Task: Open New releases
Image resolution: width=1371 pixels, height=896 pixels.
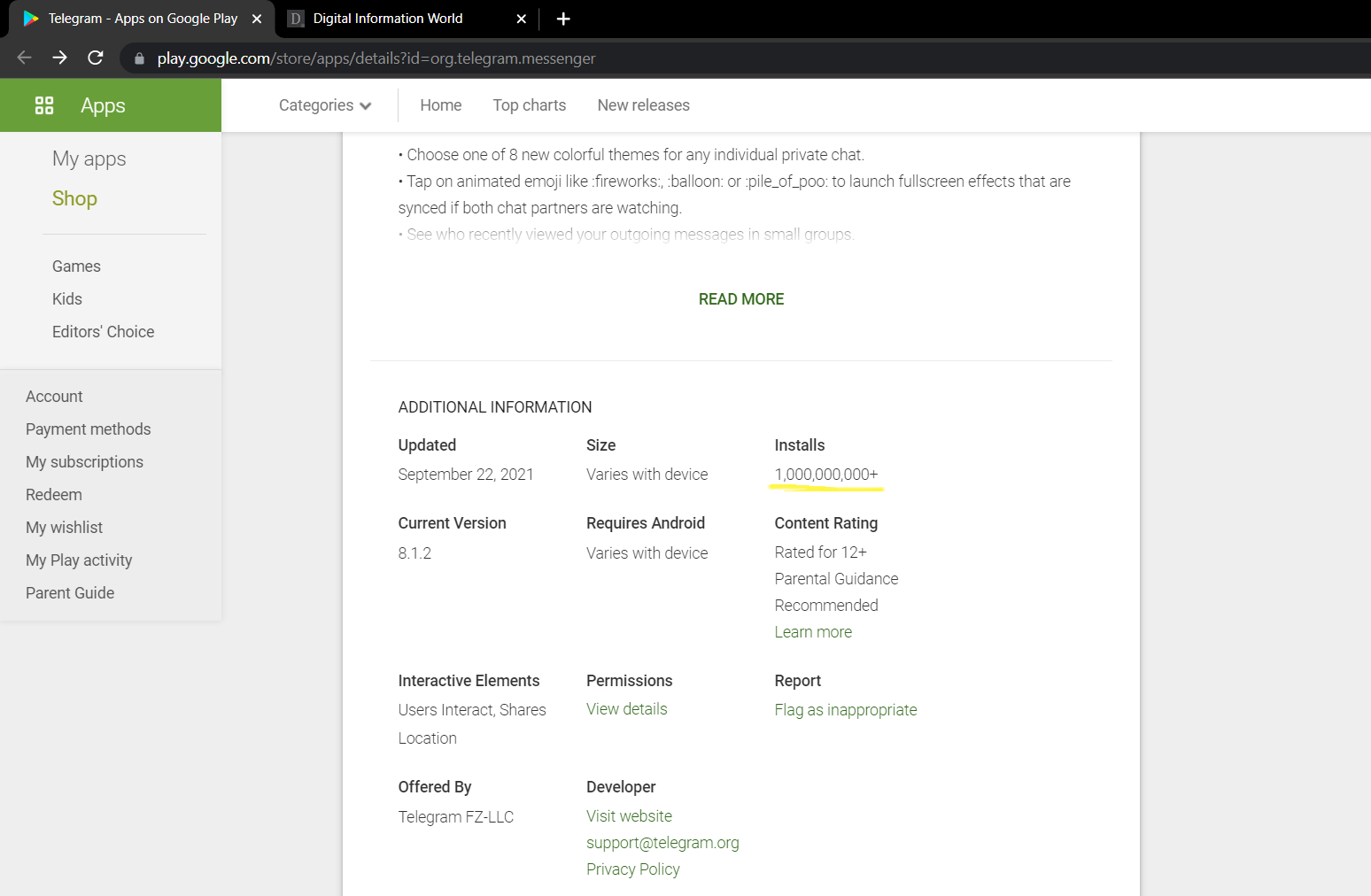Action: [644, 105]
